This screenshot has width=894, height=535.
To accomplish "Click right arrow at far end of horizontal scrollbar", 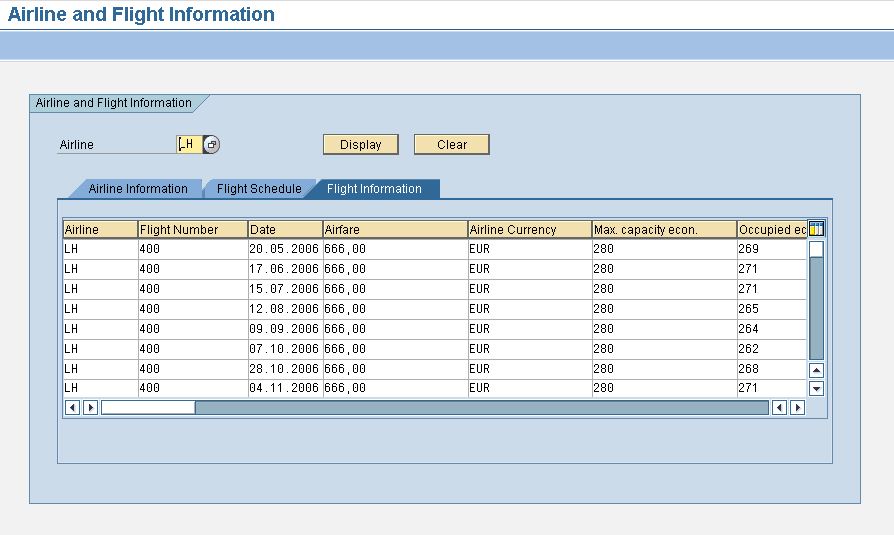I will [798, 407].
